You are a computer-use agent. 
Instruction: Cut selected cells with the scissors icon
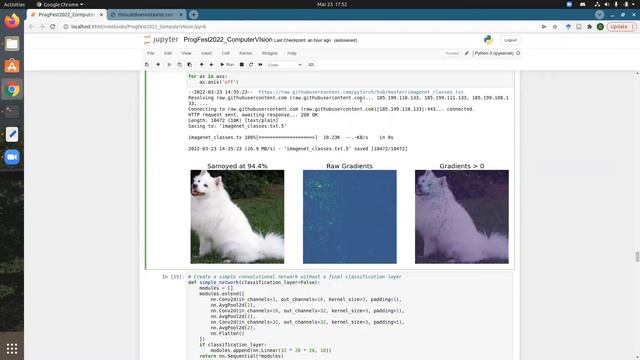pyautogui.click(x=169, y=64)
